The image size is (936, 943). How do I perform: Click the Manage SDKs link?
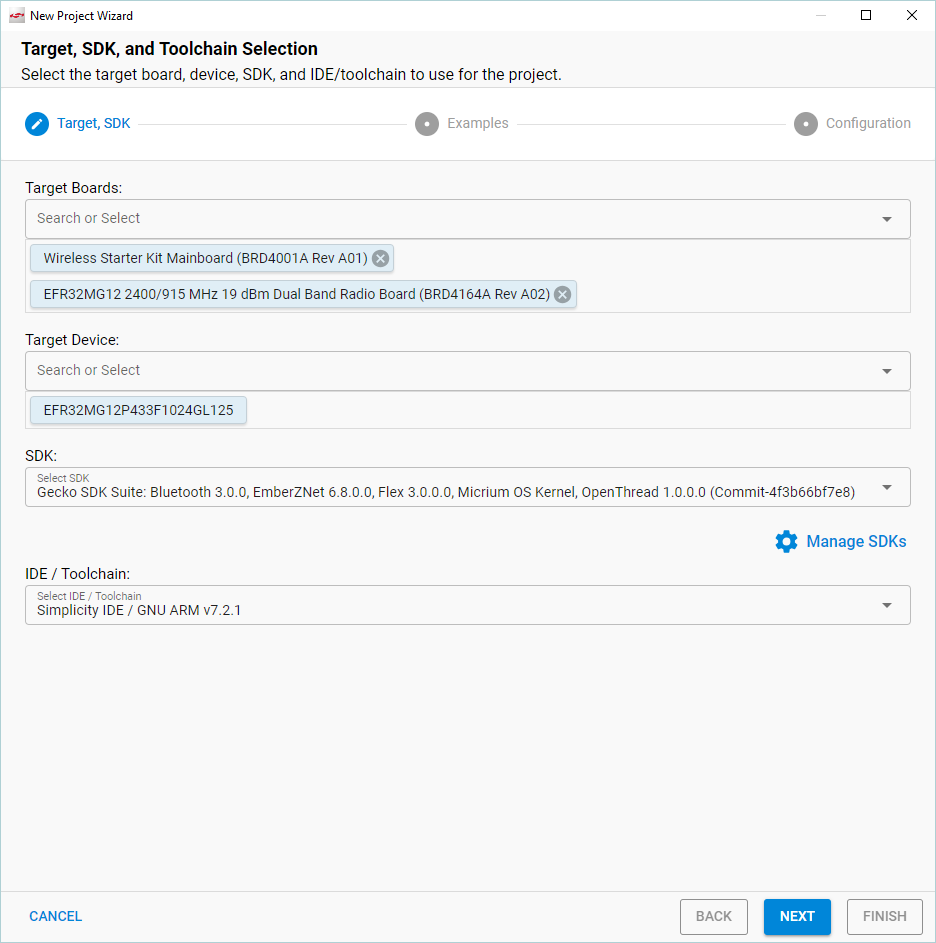click(858, 541)
